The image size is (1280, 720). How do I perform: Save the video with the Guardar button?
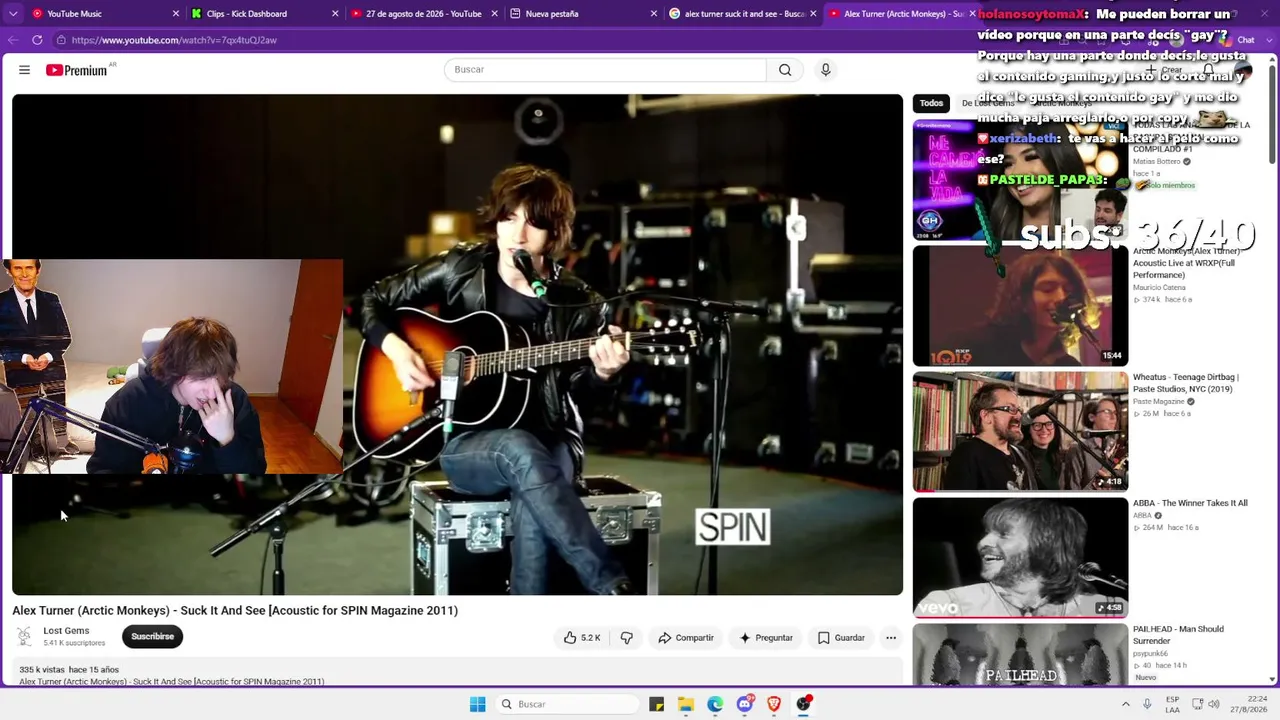(840, 638)
